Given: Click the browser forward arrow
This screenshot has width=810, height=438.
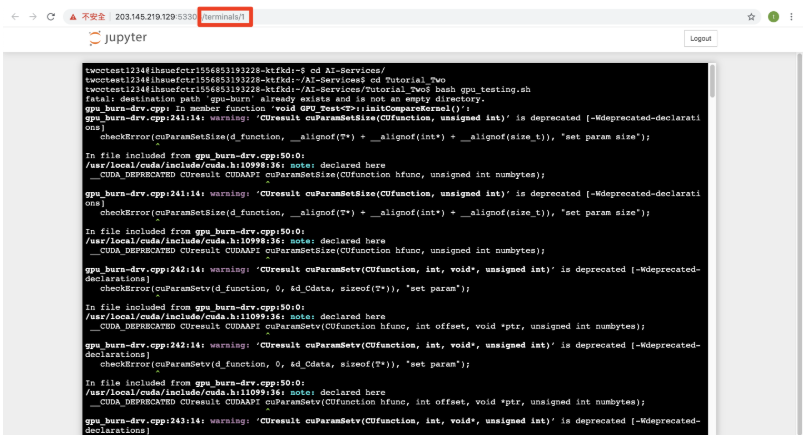Looking at the screenshot, I should [x=33, y=17].
